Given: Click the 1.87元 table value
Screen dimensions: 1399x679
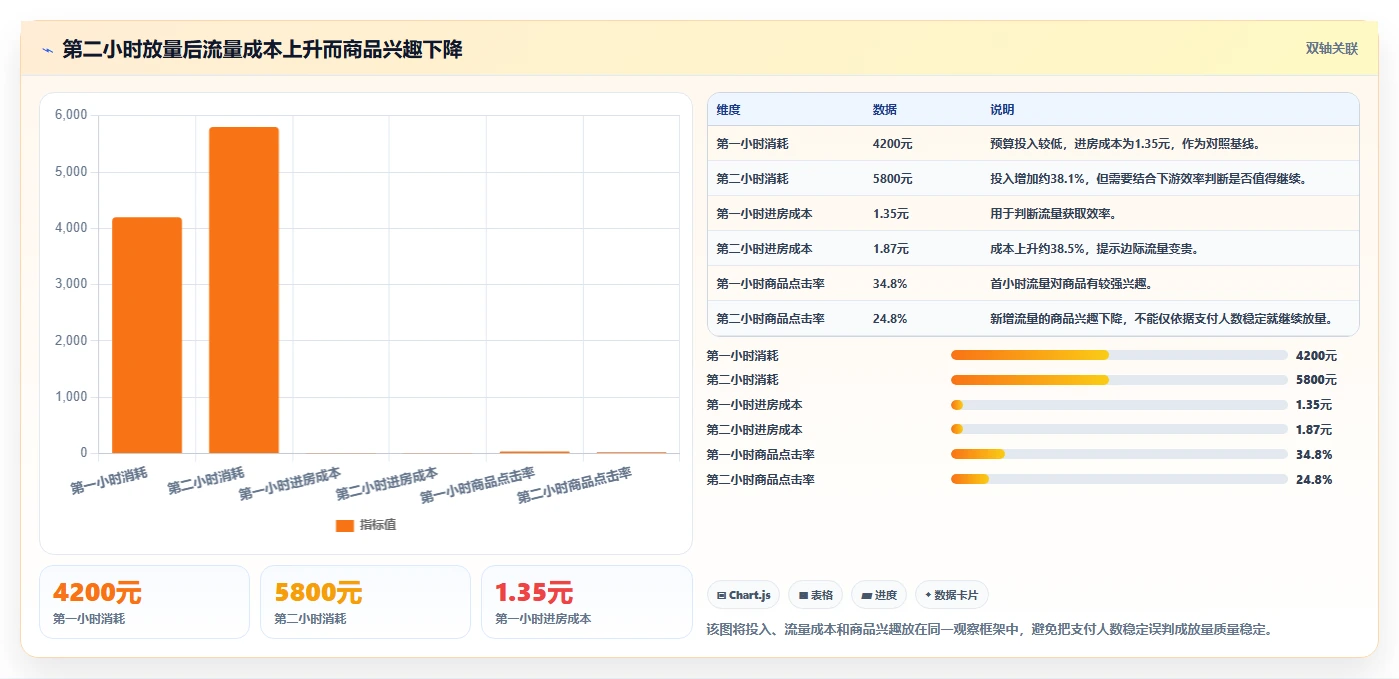Looking at the screenshot, I should [x=891, y=249].
